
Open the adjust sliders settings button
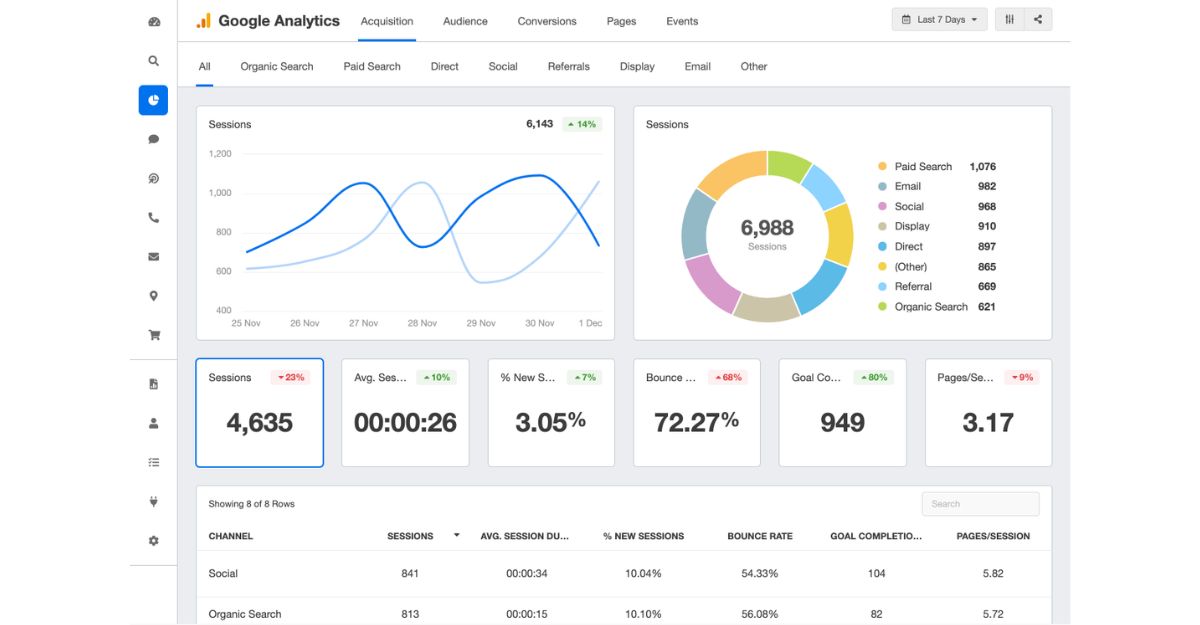[1009, 19]
